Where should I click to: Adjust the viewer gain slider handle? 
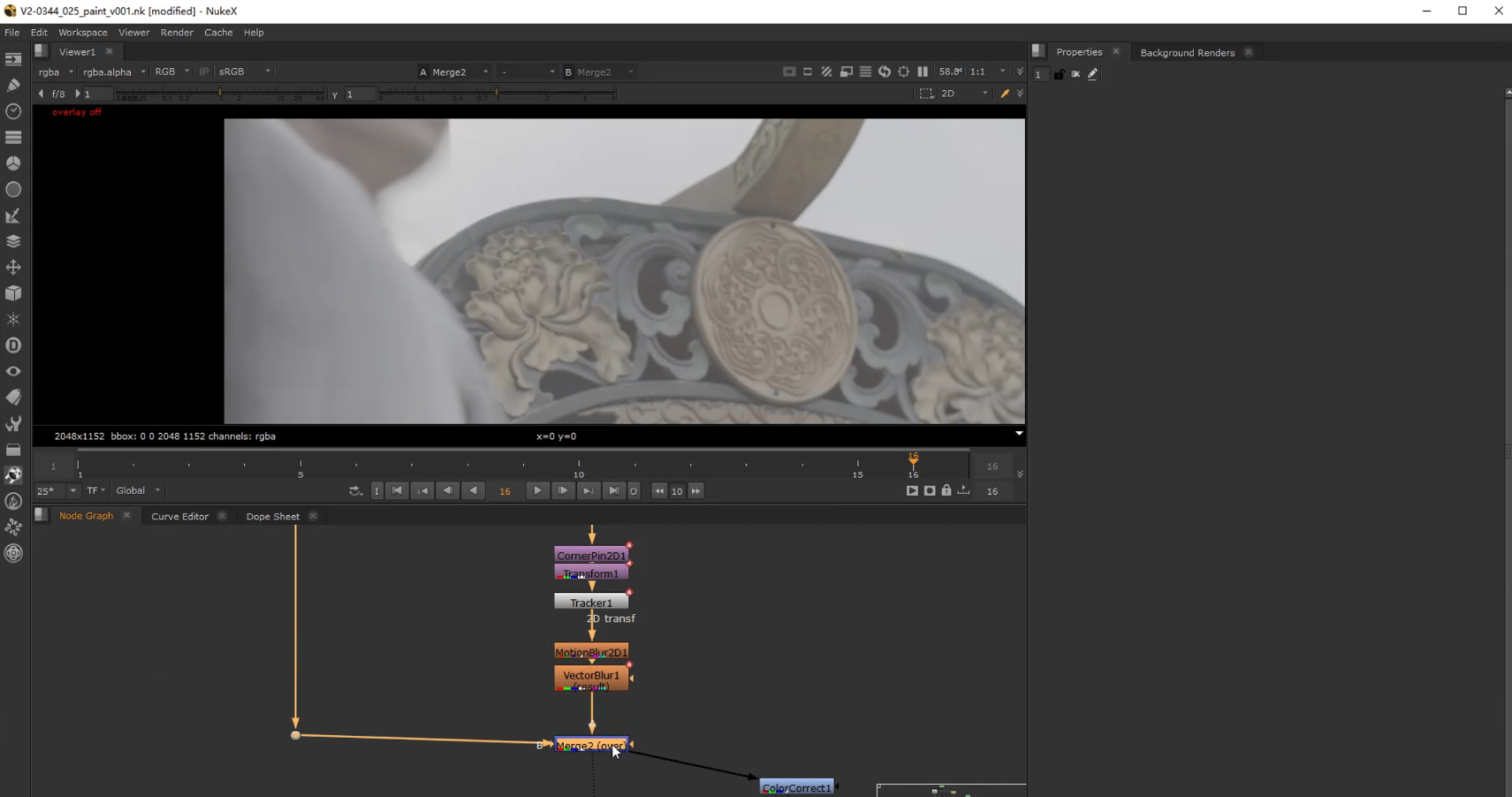pos(220,94)
